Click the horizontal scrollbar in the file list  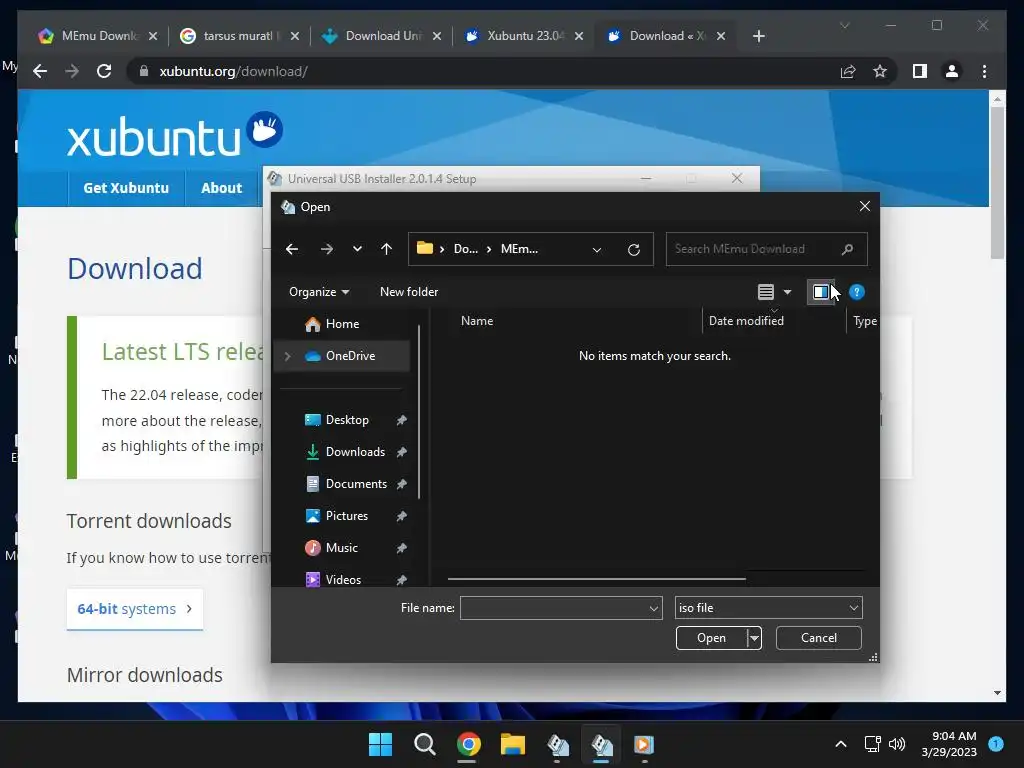click(596, 579)
